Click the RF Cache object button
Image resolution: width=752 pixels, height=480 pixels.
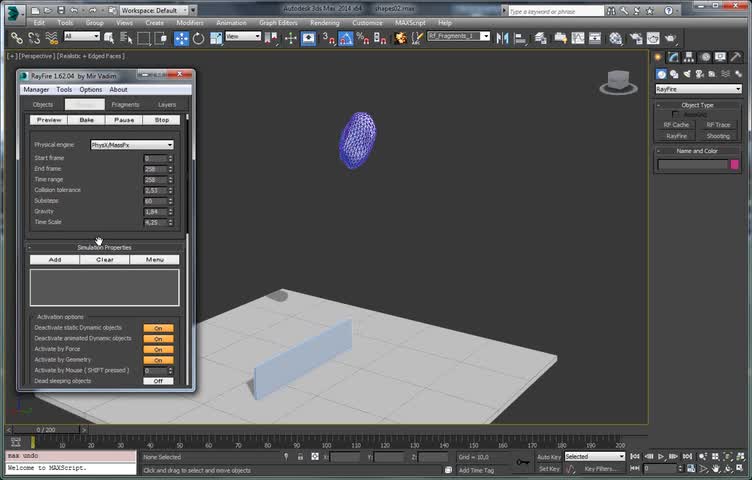tap(676, 125)
